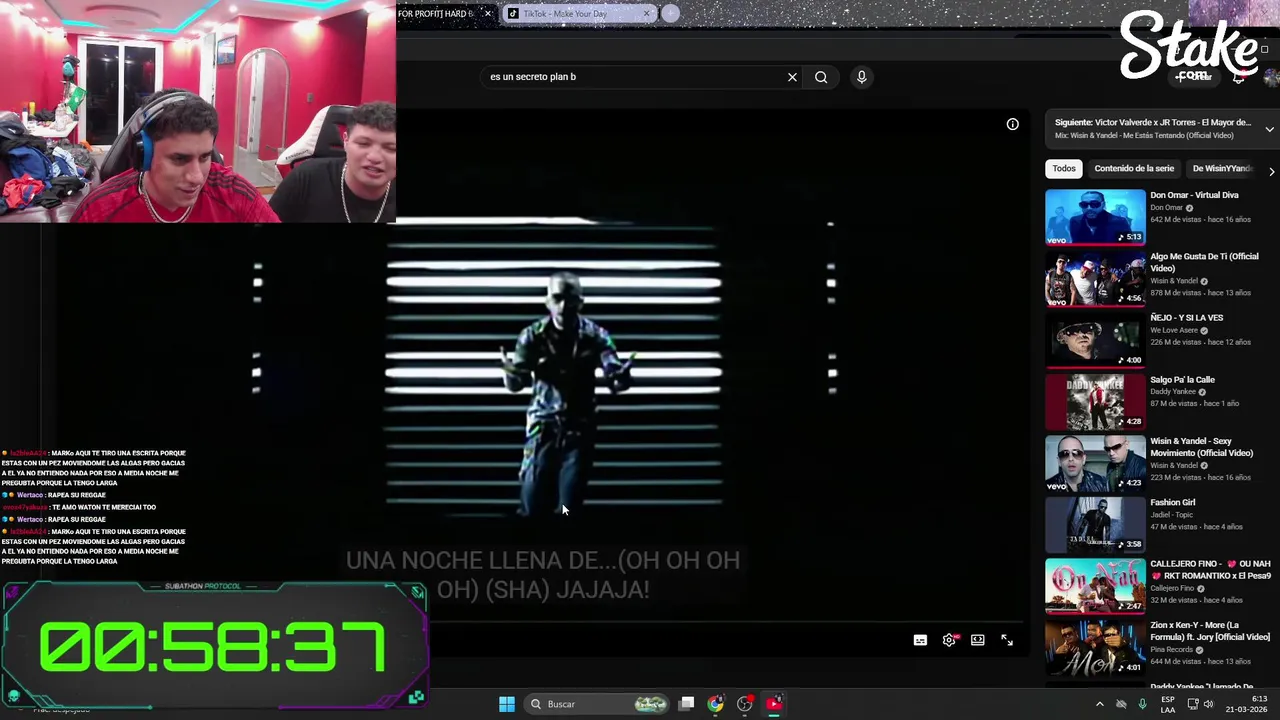1280x720 pixels.
Task: Open Don Omar - Virtual Diva thumbnail
Action: (1095, 217)
